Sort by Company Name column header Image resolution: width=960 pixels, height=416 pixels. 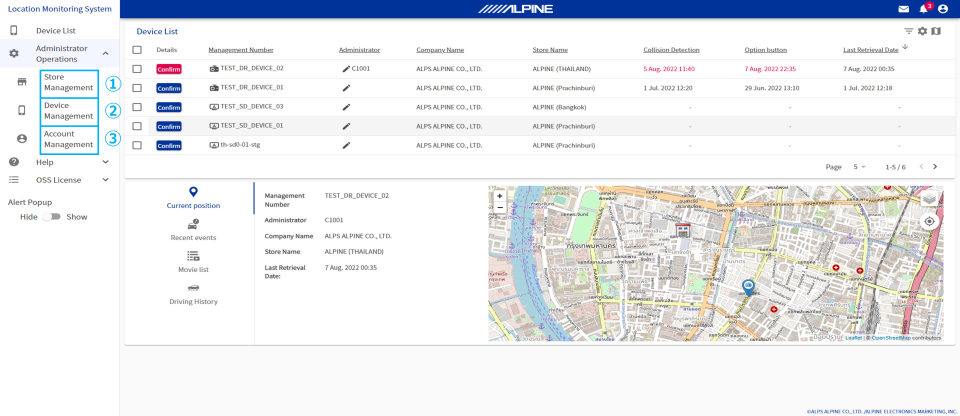click(x=440, y=50)
